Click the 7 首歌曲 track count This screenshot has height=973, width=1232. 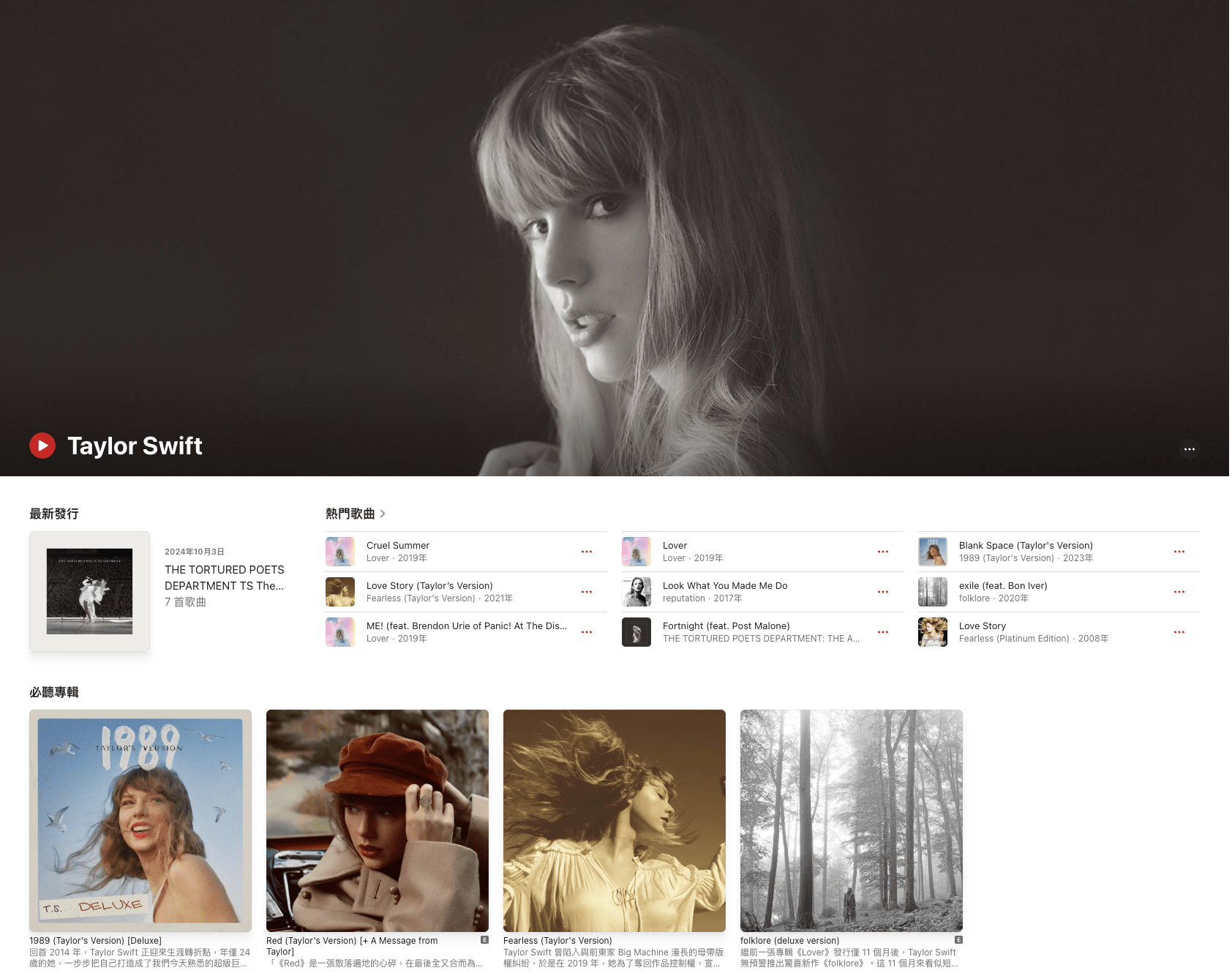185,601
